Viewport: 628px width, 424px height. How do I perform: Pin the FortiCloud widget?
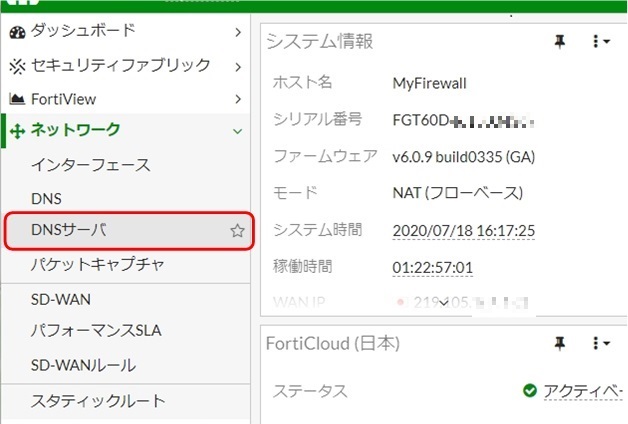click(x=560, y=343)
